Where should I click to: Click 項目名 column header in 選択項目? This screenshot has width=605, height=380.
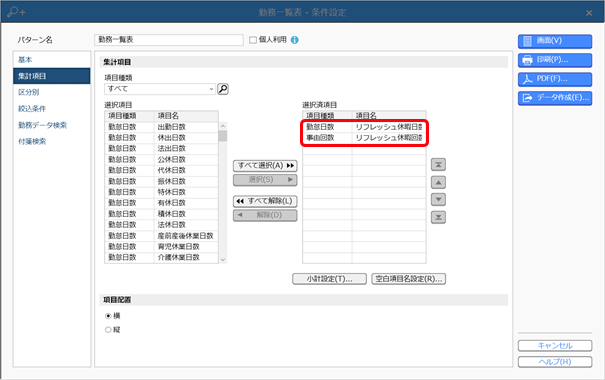click(x=186, y=116)
